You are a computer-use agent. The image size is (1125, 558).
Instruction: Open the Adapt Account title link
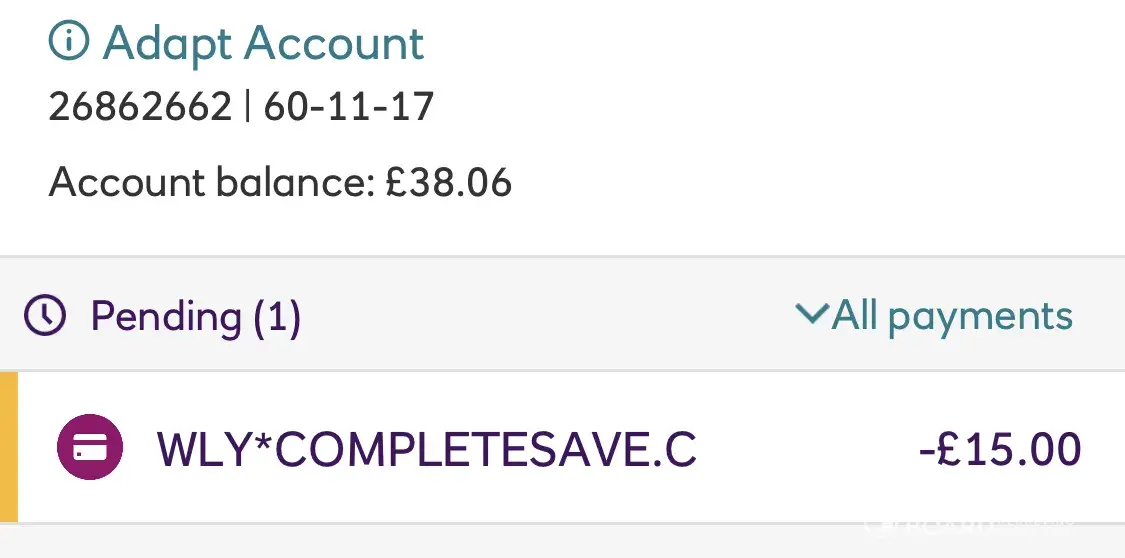(x=263, y=43)
